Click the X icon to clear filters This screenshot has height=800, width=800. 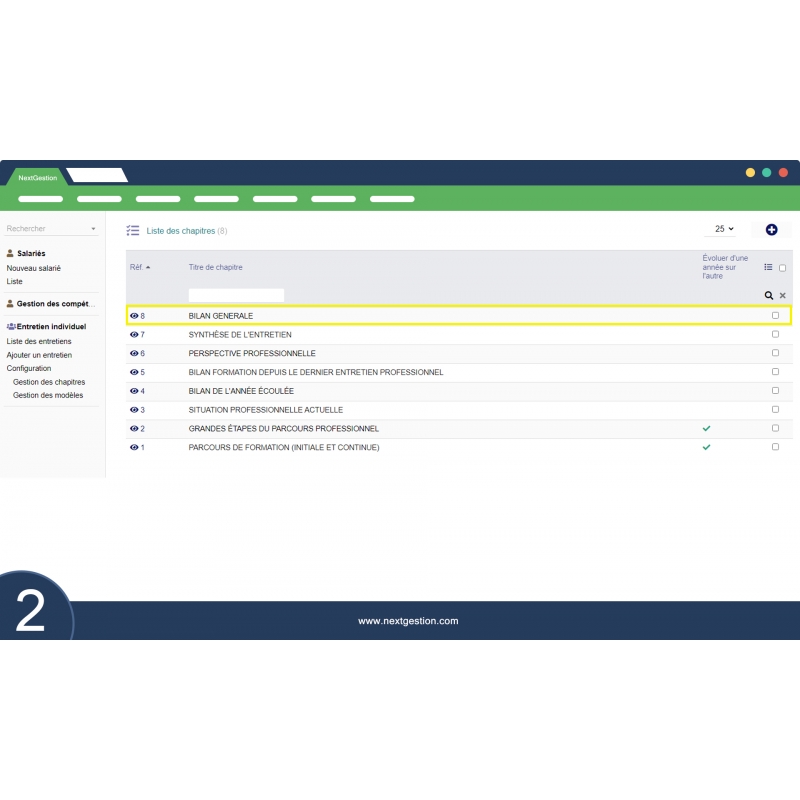tap(782, 296)
